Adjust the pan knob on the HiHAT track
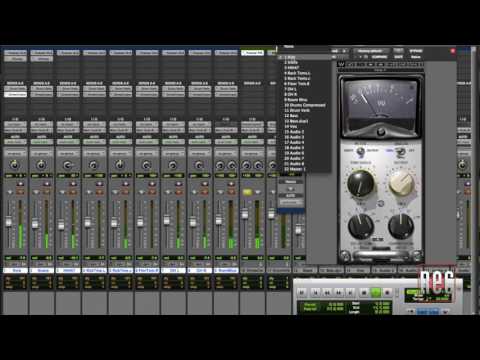Image resolution: width=480 pixels, height=360 pixels. pos(67,165)
